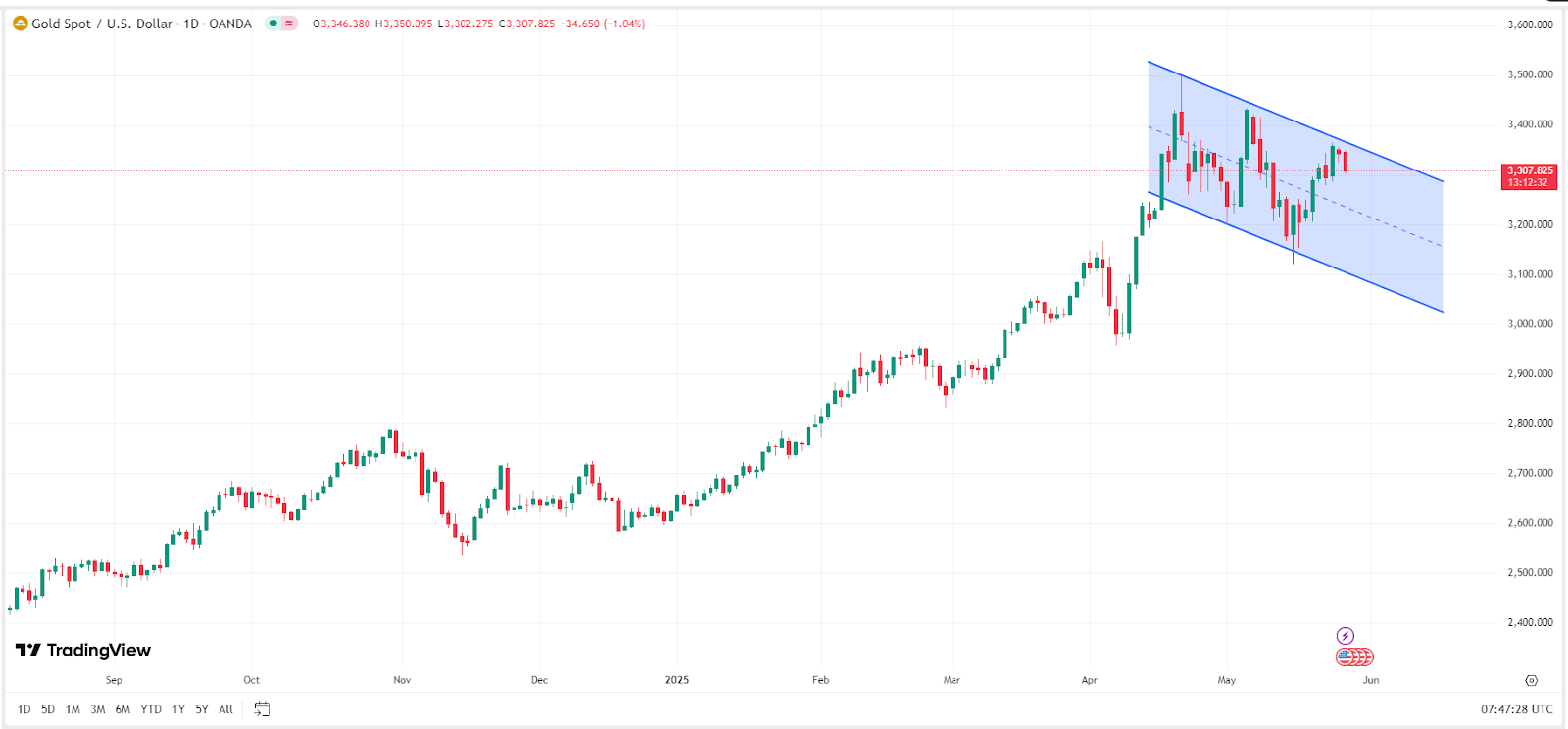Click the pink wave market status icon
Screen dimensions: 1568x729
tap(287, 24)
